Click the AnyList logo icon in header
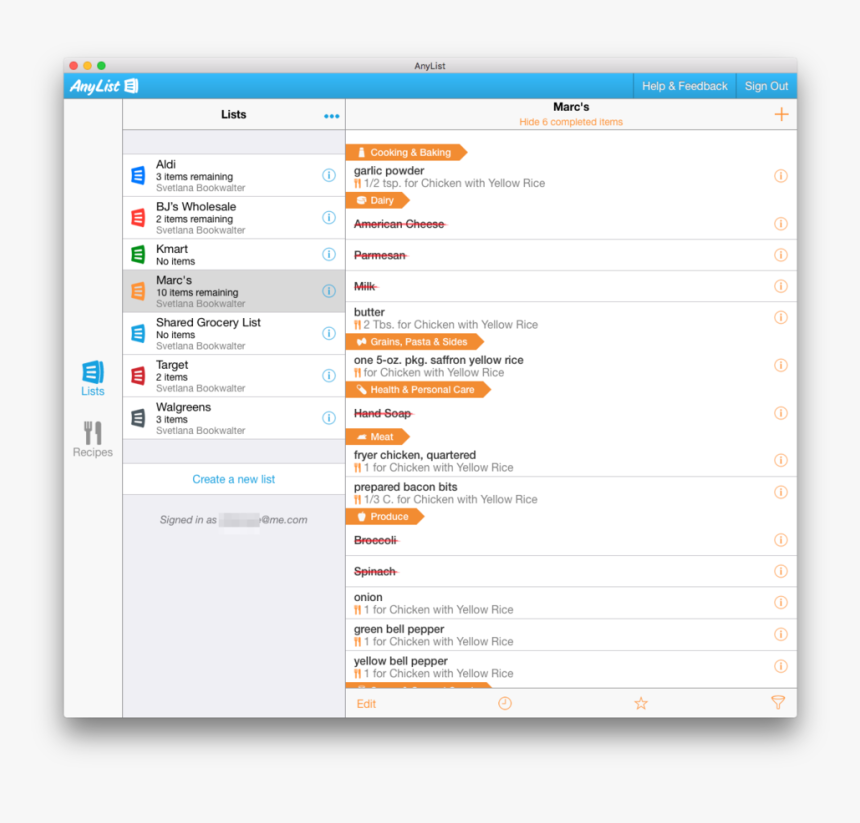Image resolution: width=860 pixels, height=823 pixels. pos(130,86)
